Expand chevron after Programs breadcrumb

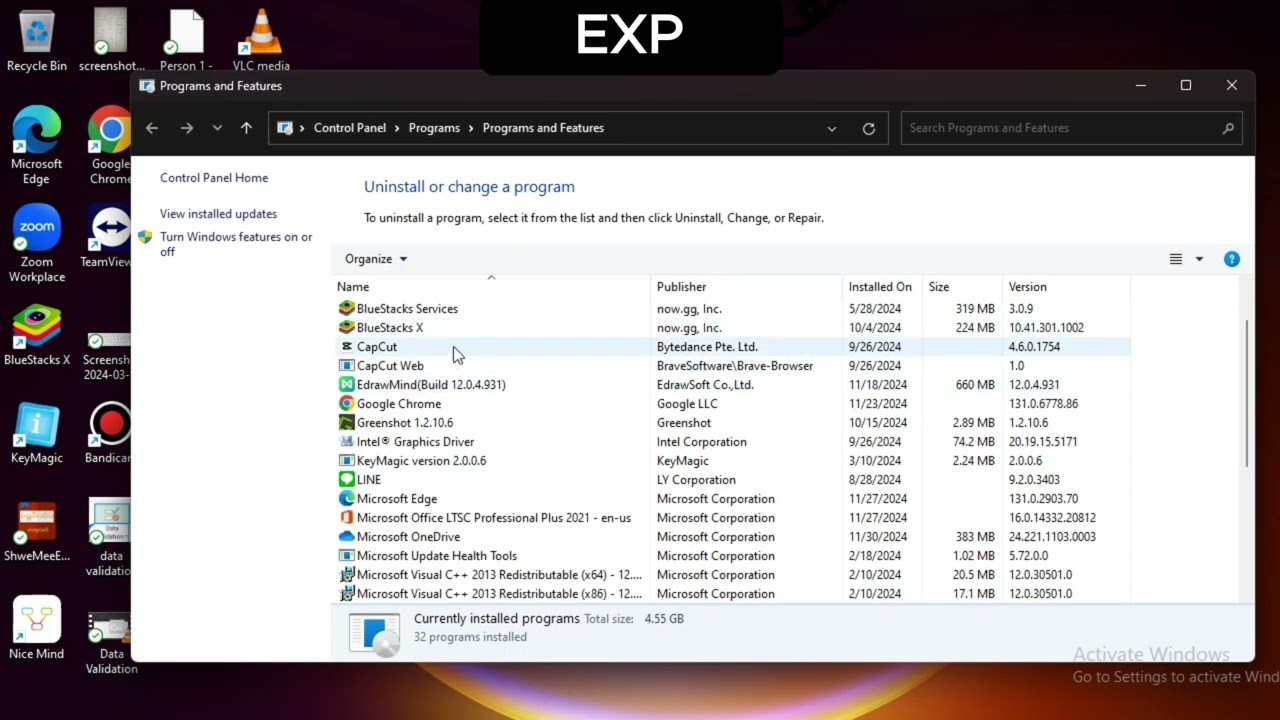(471, 128)
